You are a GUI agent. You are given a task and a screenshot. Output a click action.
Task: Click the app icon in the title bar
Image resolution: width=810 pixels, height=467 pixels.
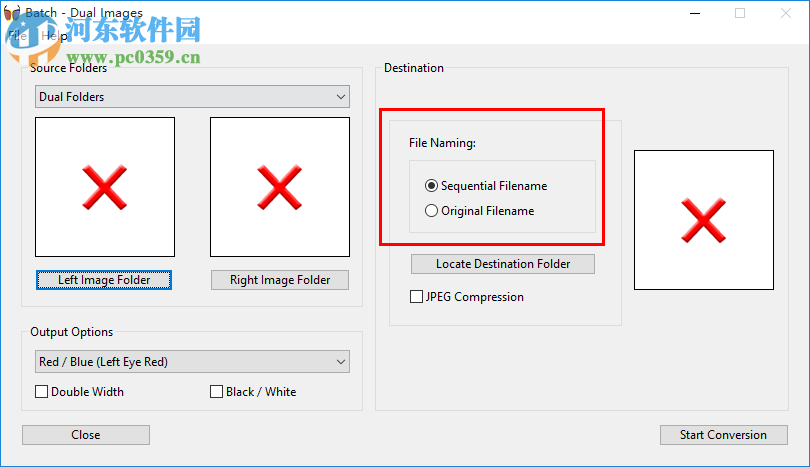[13, 13]
